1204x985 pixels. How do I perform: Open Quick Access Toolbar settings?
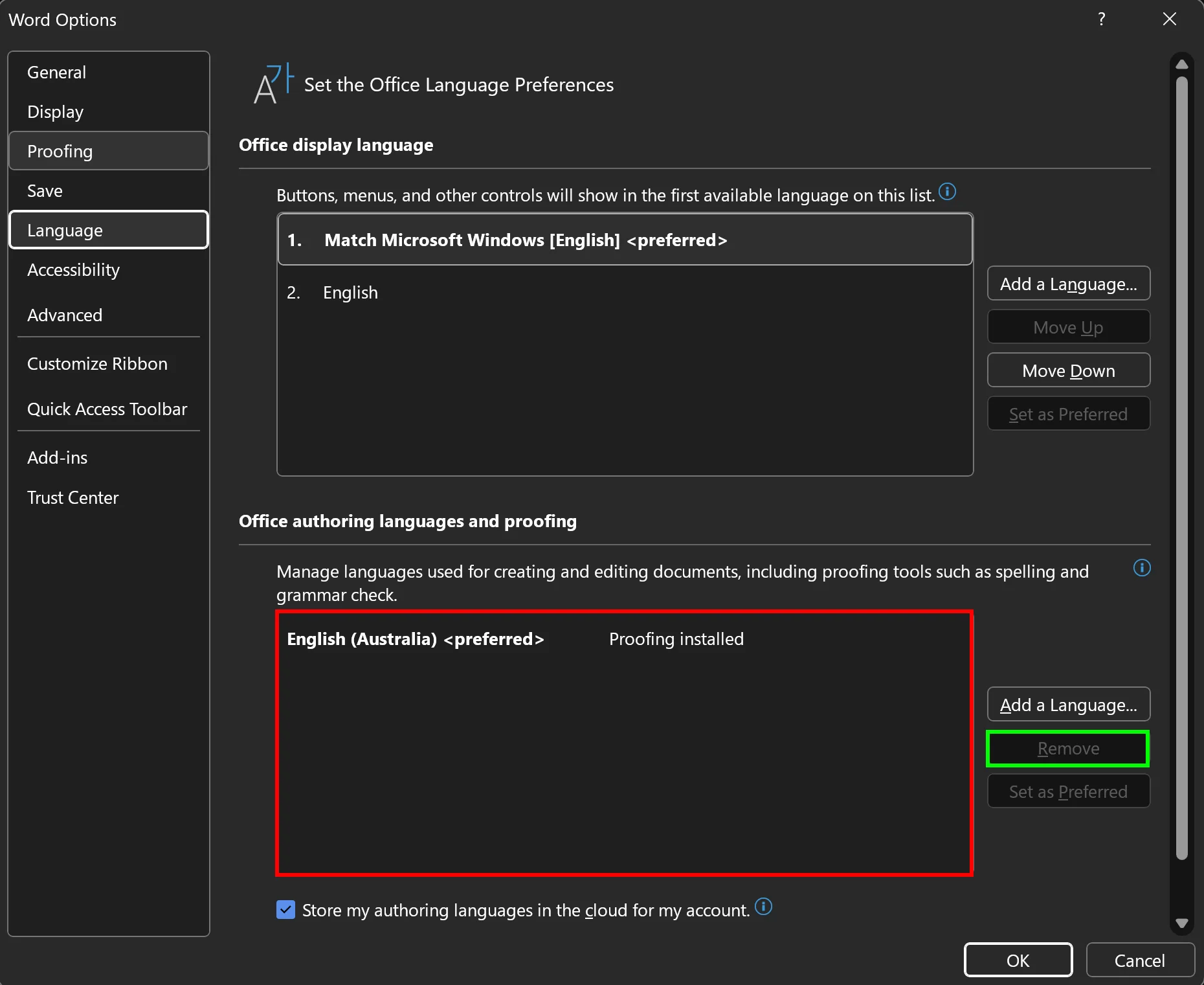[109, 409]
